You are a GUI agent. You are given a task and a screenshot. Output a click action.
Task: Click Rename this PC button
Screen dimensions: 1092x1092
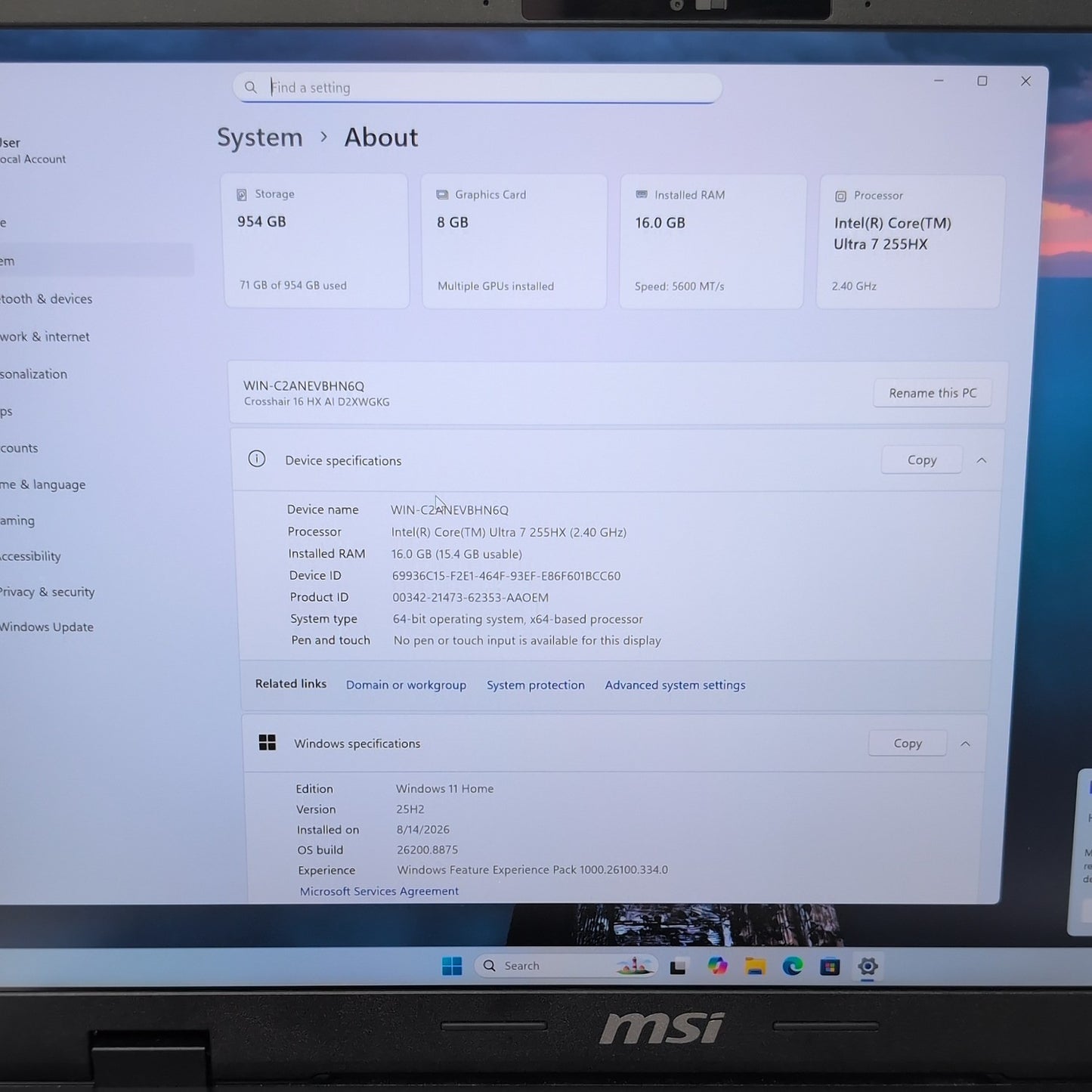(x=933, y=393)
